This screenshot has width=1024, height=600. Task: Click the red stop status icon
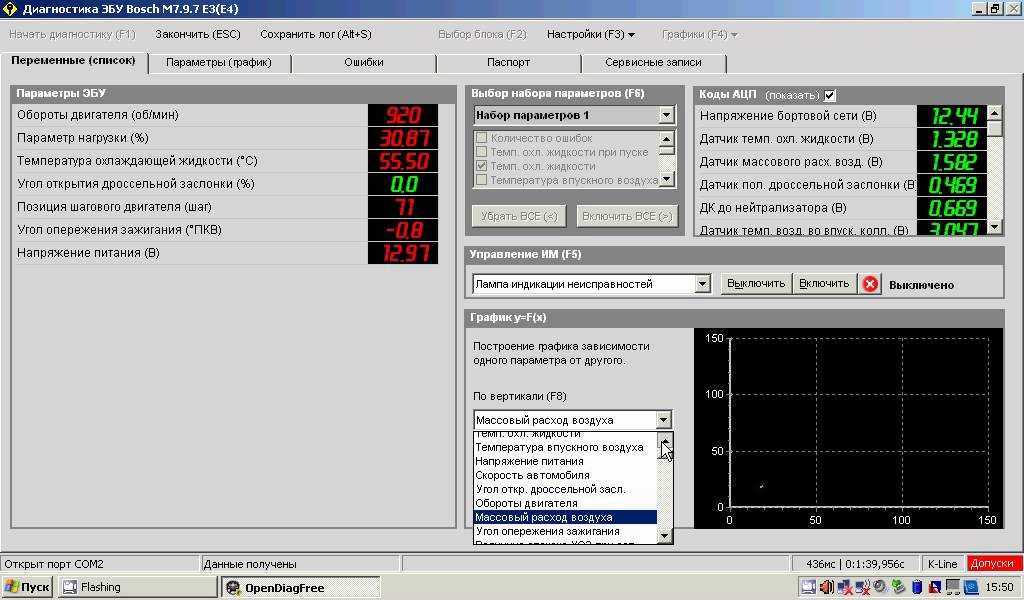(x=870, y=284)
